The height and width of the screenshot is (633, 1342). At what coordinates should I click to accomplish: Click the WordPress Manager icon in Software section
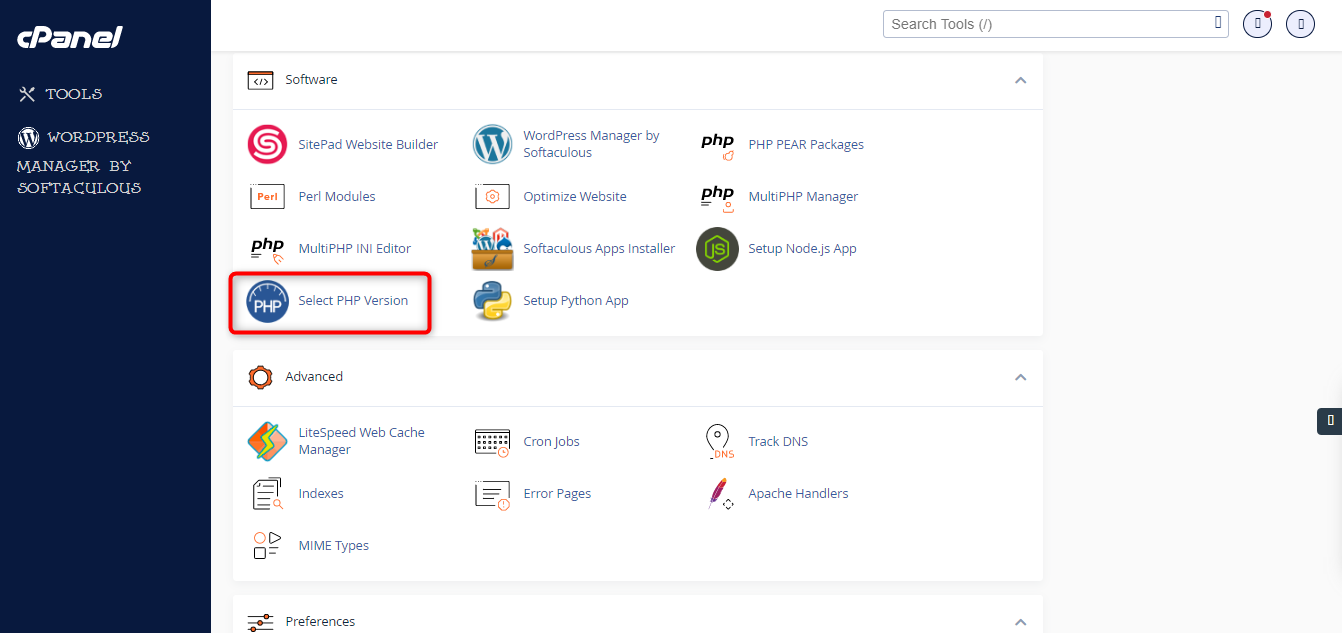[x=492, y=145]
